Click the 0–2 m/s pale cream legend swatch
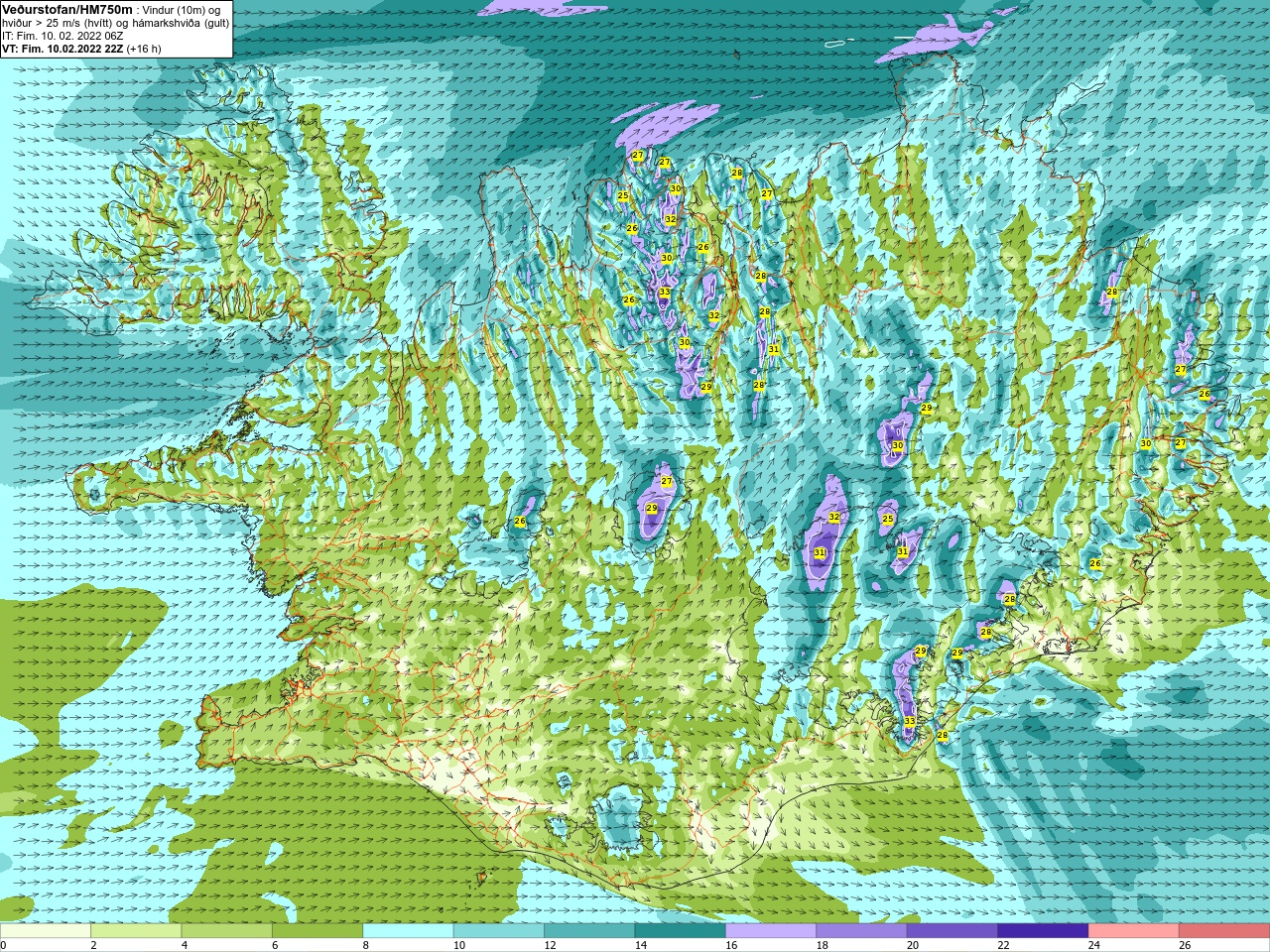This screenshot has width=1270, height=952. [46, 931]
